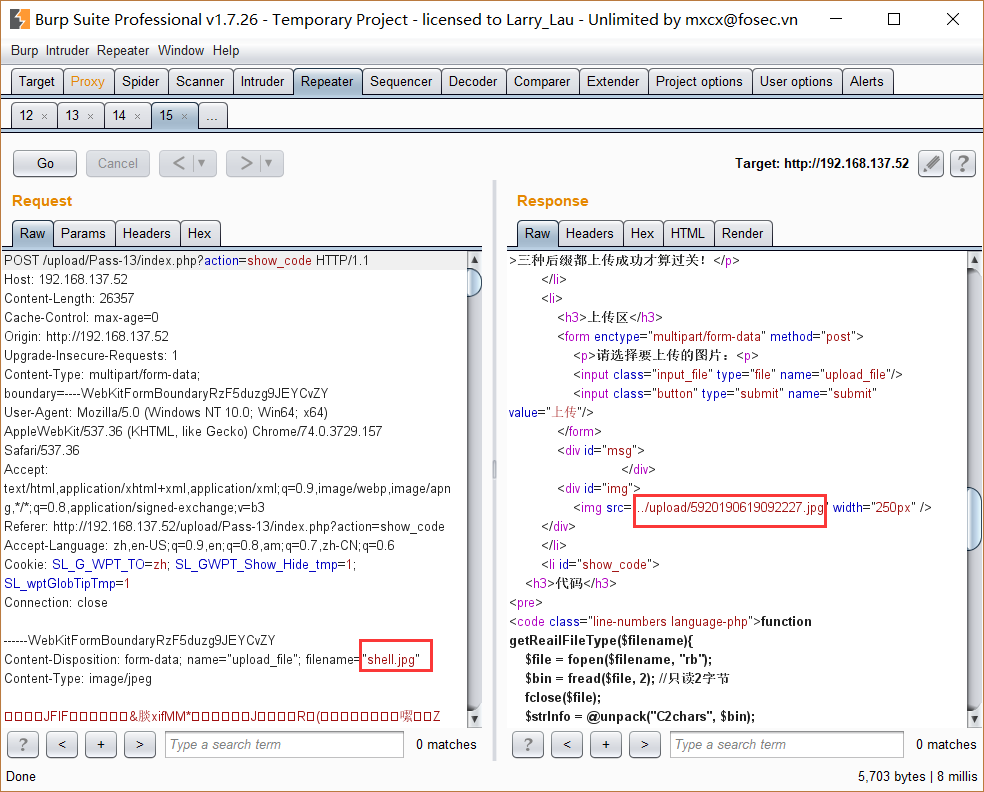Click response search next match arrow
This screenshot has width=984, height=792.
[x=644, y=745]
